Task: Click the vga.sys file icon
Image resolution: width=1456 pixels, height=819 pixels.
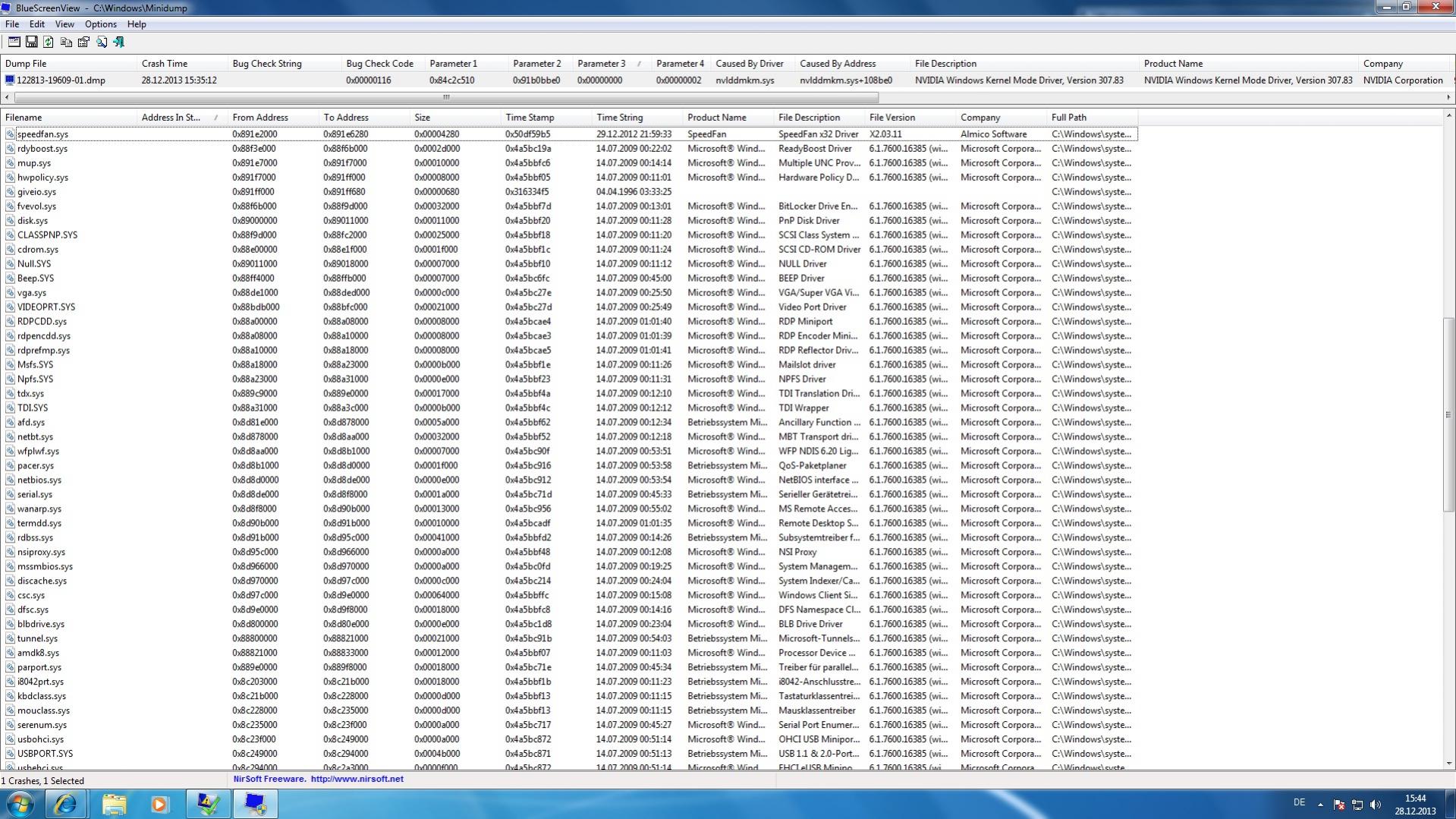Action: 10,293
